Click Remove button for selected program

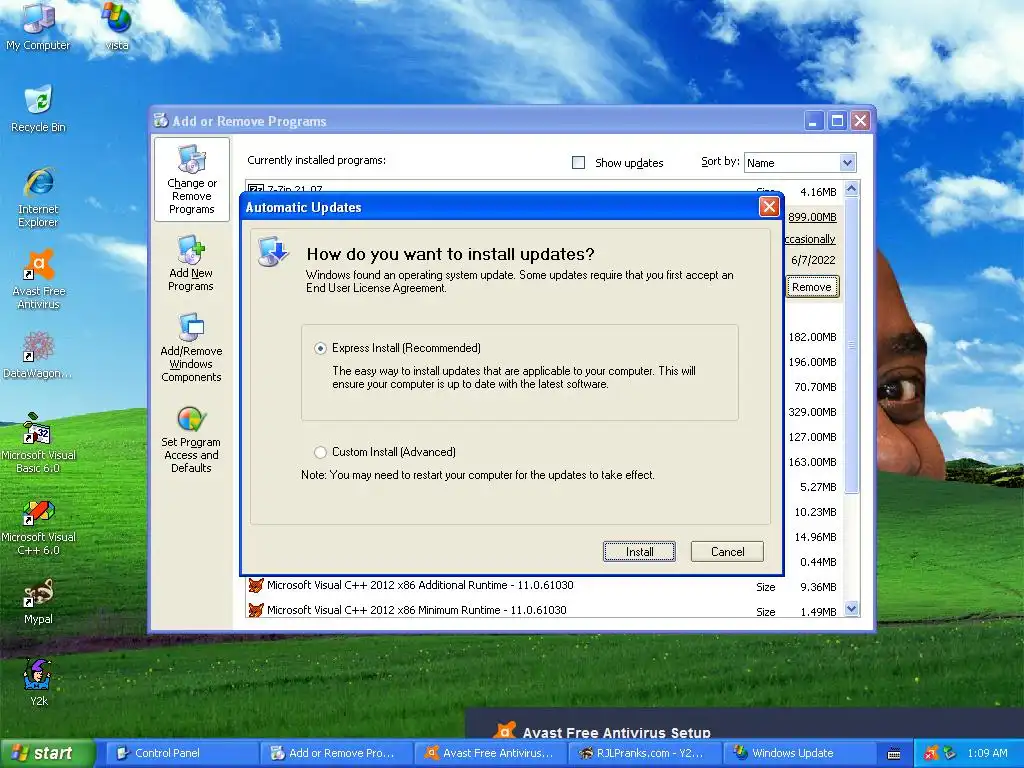point(812,287)
